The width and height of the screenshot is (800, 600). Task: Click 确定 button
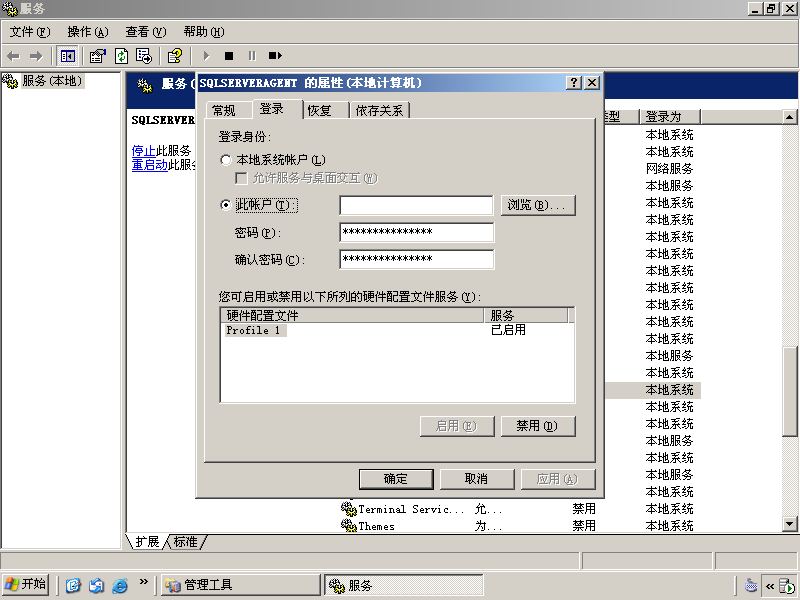click(396, 479)
